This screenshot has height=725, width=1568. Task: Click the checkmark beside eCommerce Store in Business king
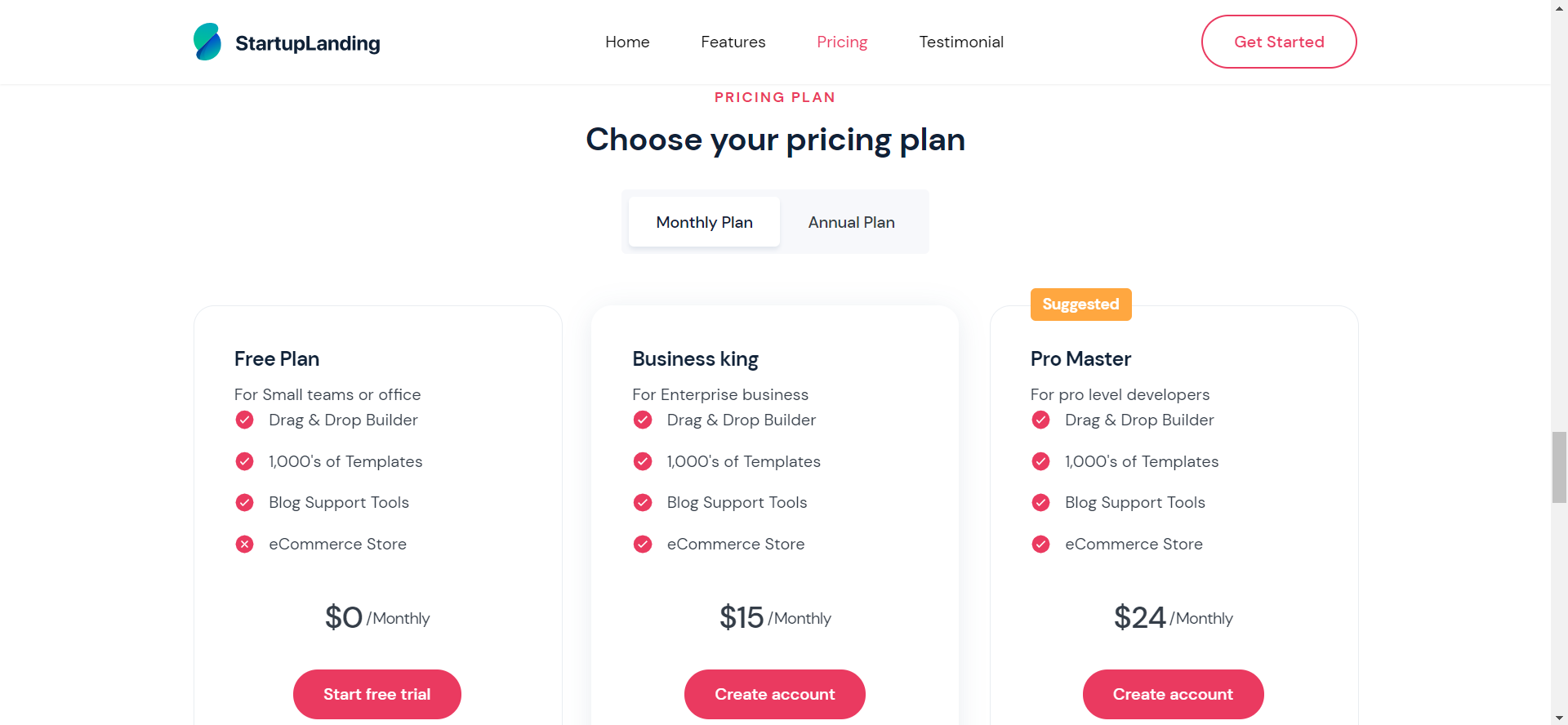pos(643,544)
